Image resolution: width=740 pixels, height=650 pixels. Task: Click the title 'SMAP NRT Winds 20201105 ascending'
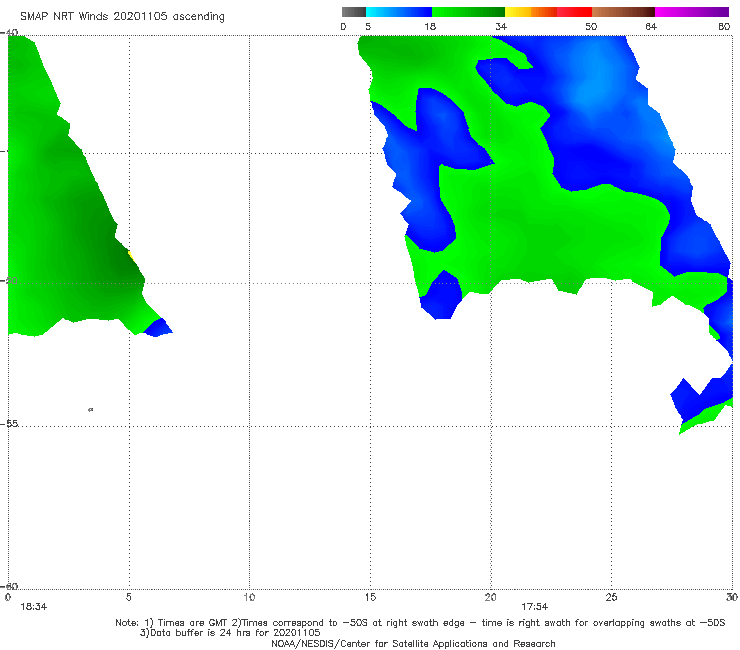tap(122, 17)
